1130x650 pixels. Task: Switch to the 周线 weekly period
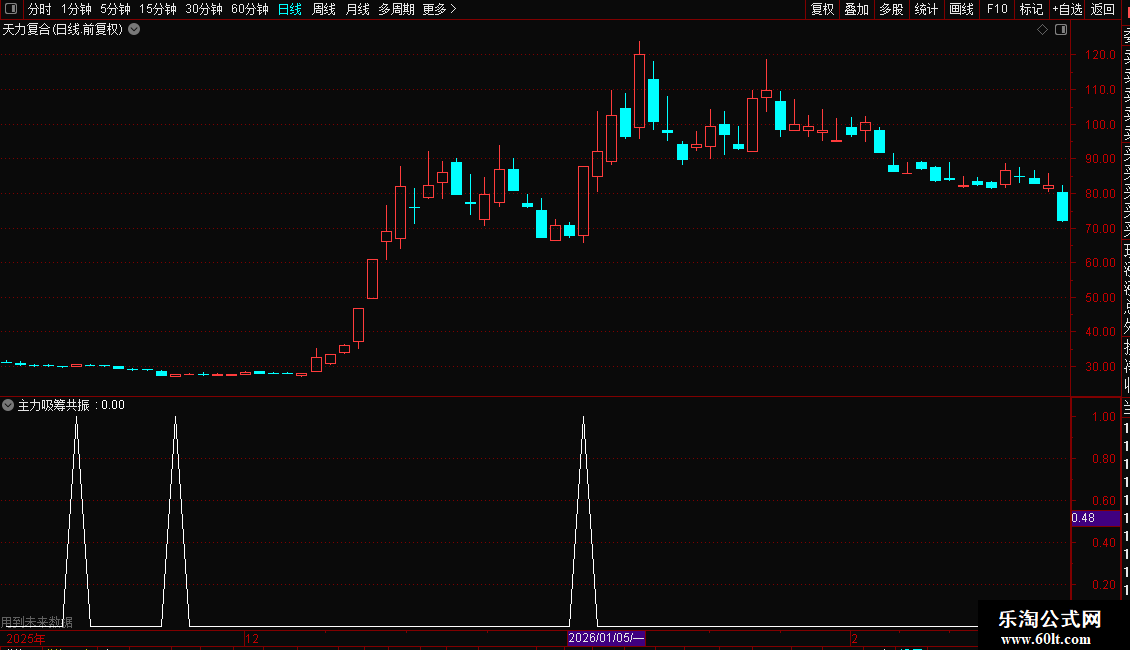click(x=324, y=9)
